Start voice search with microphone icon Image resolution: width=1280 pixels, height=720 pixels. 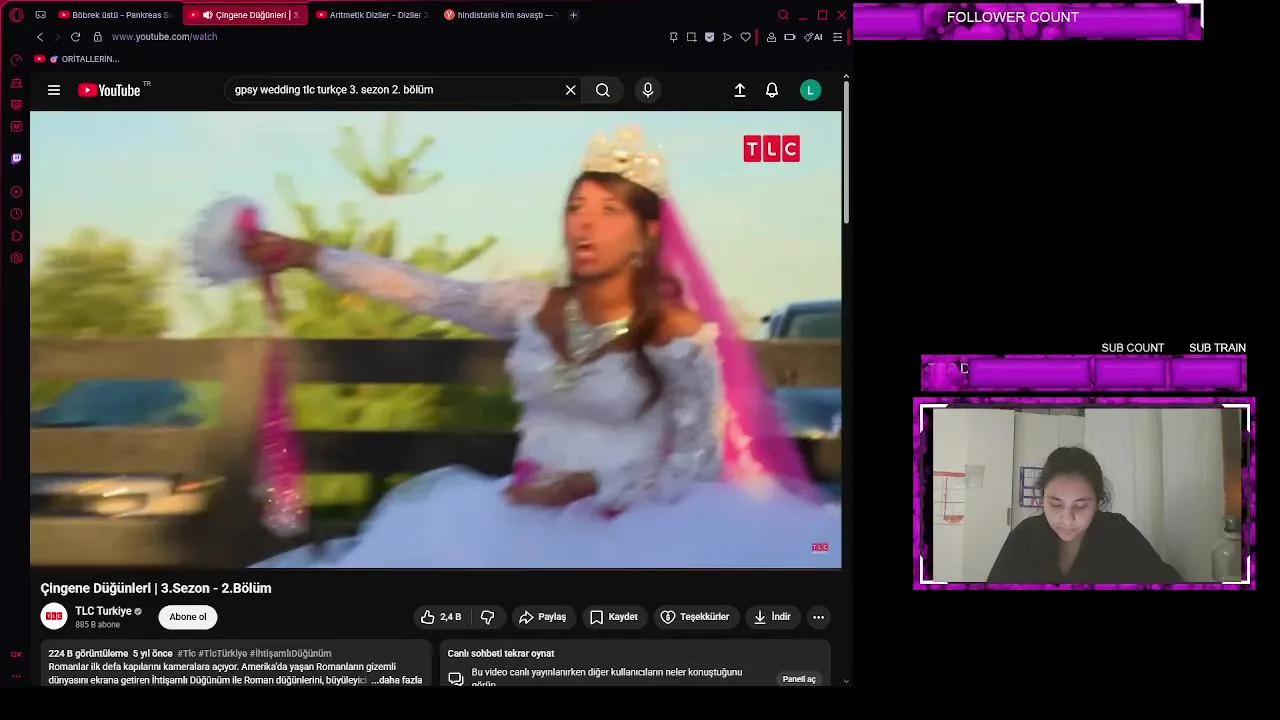tap(648, 90)
